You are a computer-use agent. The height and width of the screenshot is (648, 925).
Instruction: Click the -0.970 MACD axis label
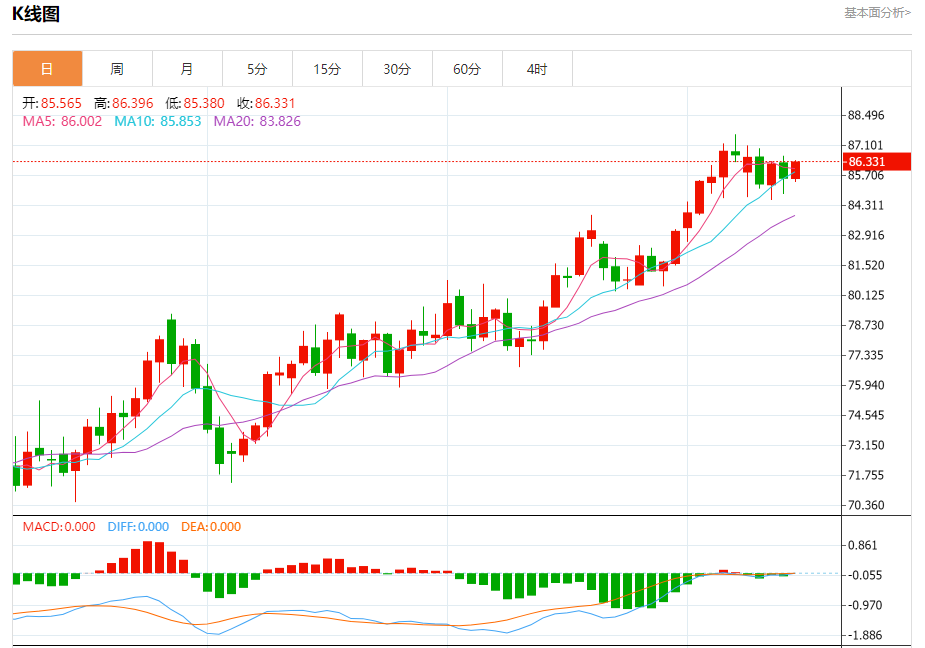pyautogui.click(x=865, y=606)
